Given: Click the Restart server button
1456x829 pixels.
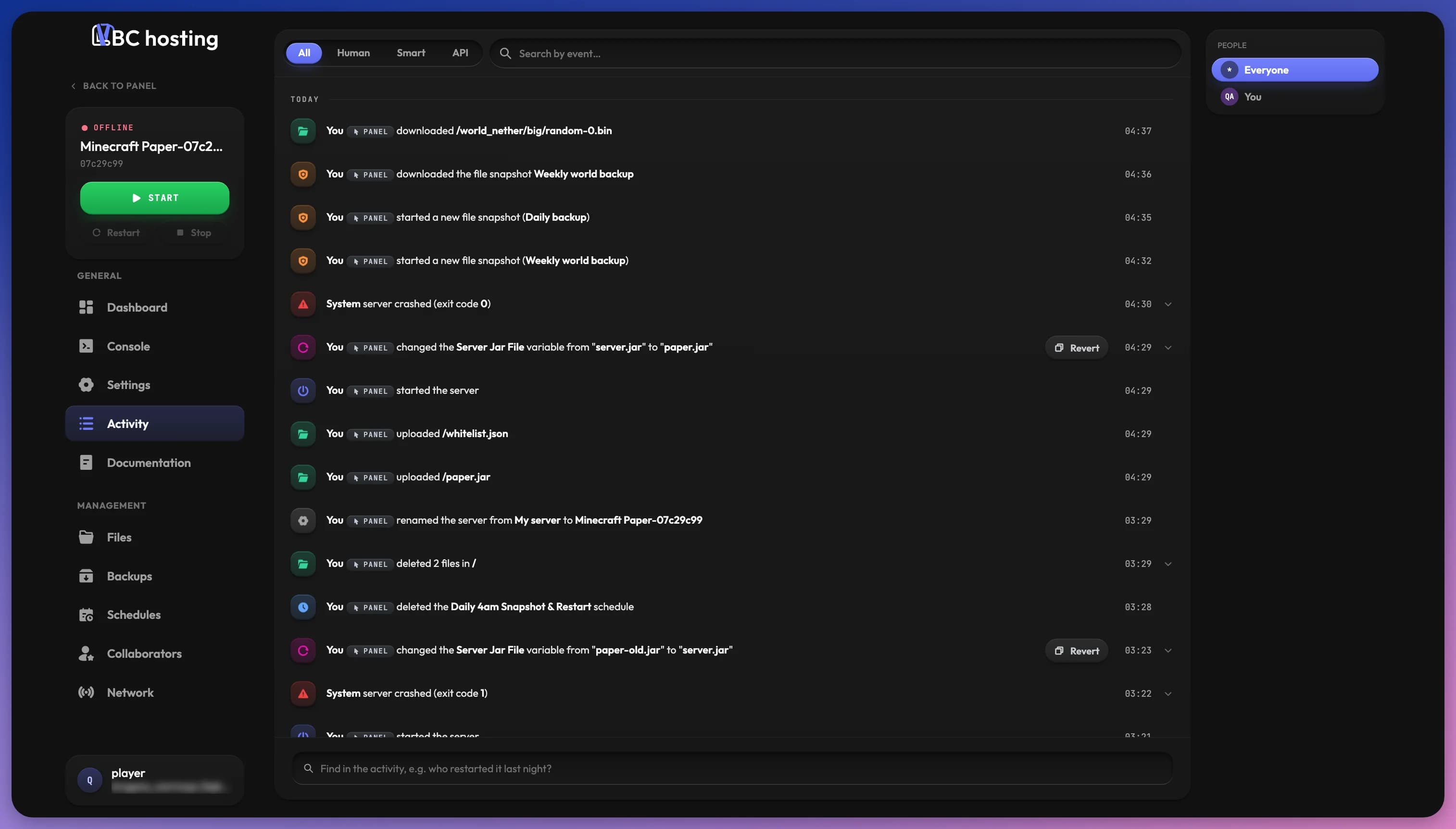Looking at the screenshot, I should click(x=116, y=232).
